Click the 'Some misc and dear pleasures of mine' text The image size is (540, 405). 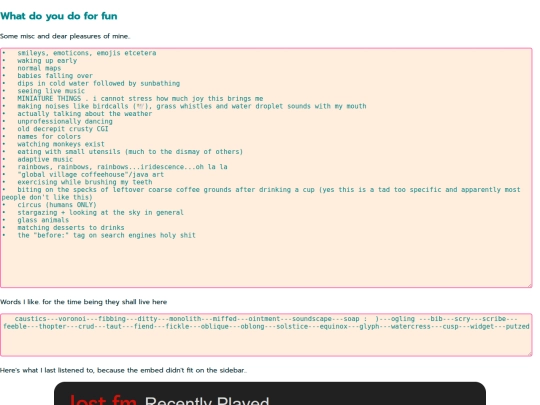pos(65,36)
